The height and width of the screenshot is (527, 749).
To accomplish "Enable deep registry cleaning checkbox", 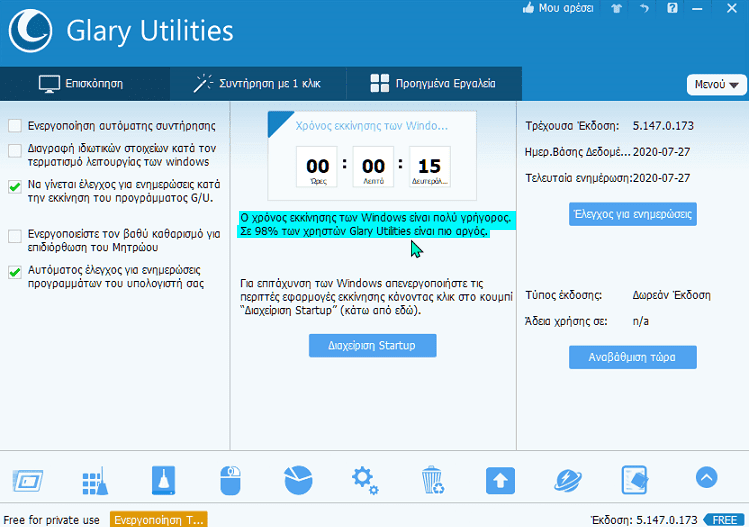I will (x=15, y=236).
